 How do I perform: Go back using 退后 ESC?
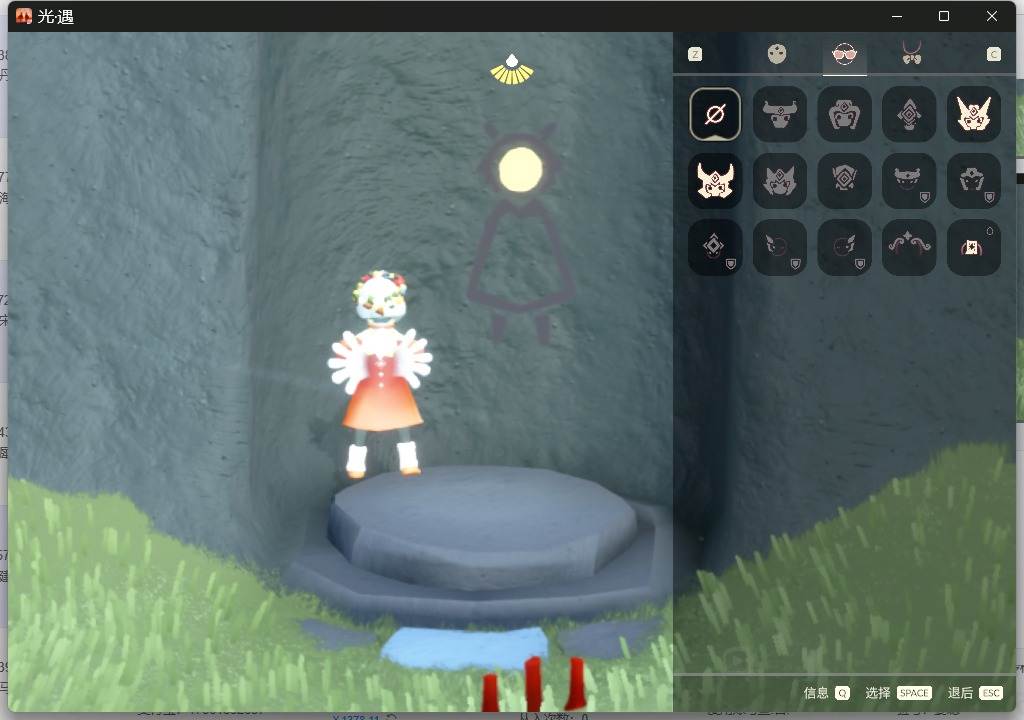(x=975, y=693)
